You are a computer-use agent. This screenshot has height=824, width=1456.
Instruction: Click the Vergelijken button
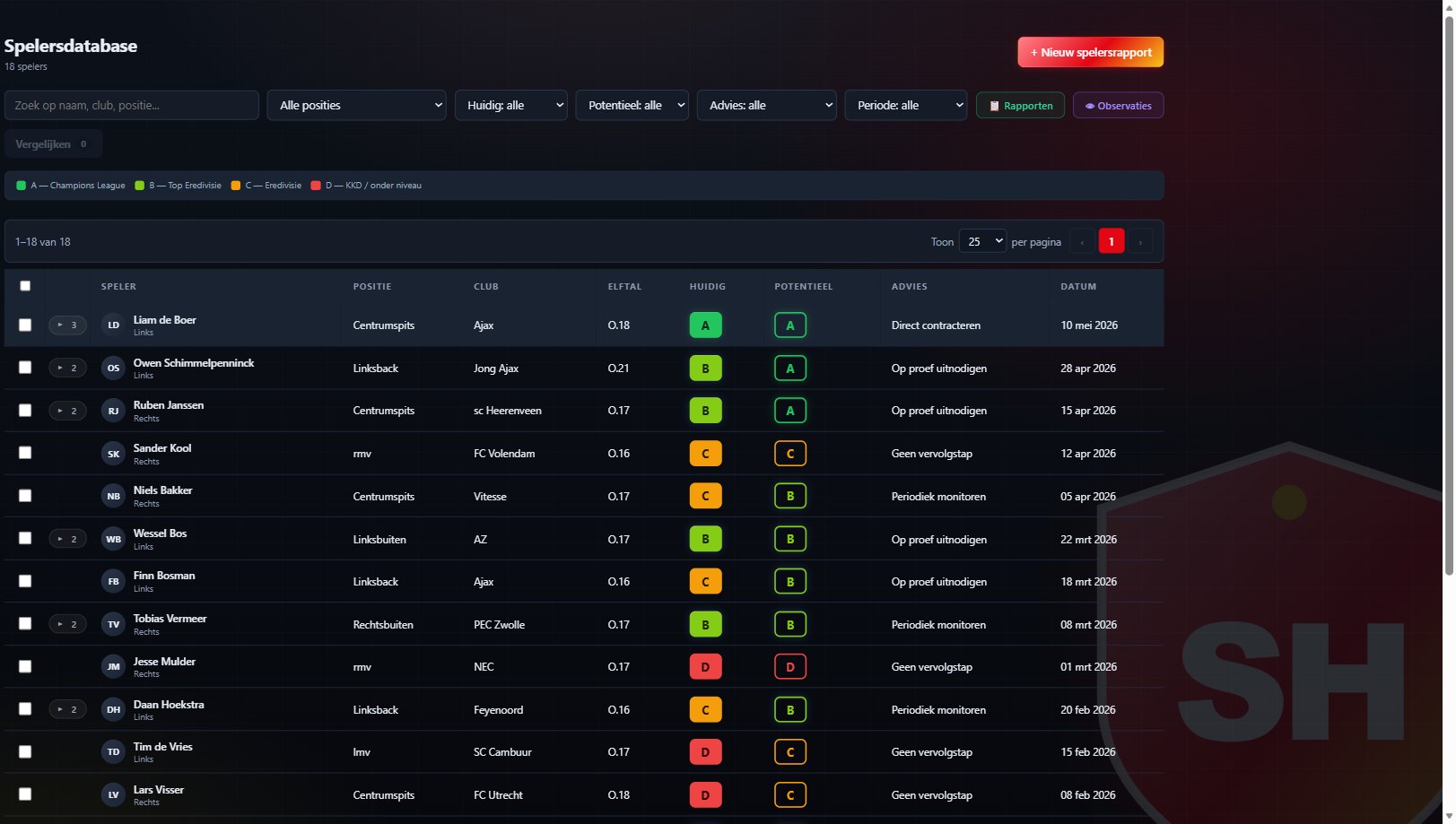coord(53,144)
